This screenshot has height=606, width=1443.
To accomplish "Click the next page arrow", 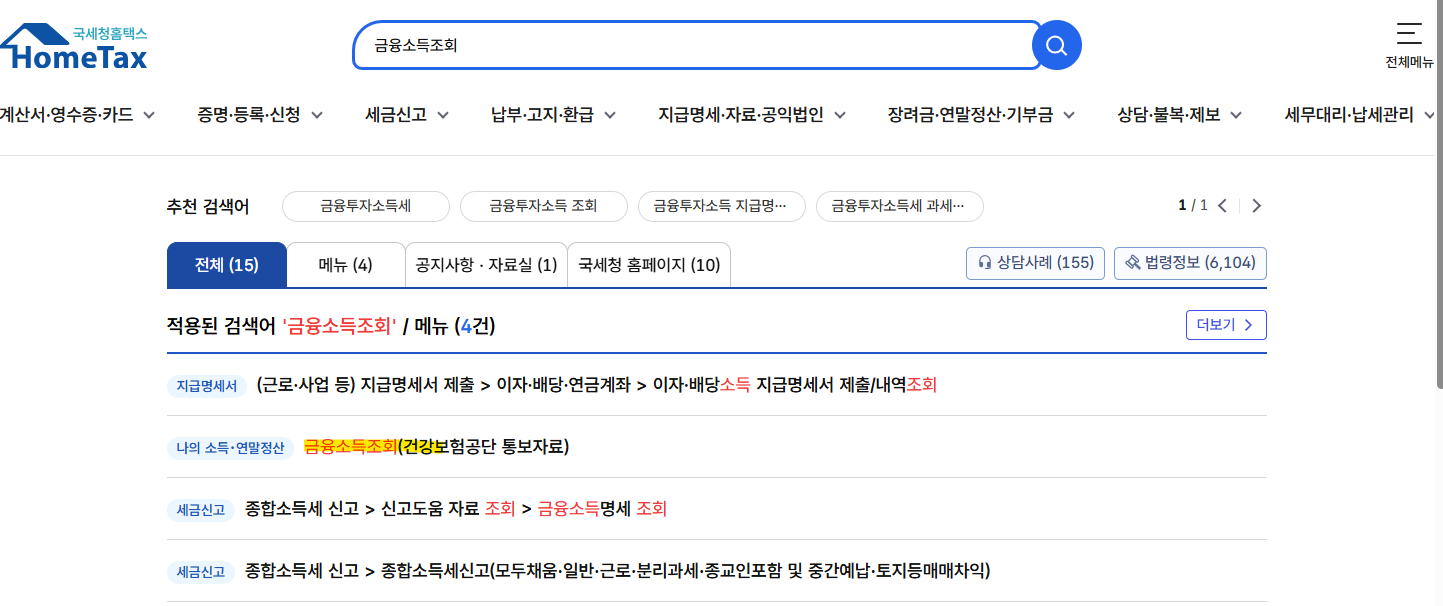I will click(x=1256, y=204).
